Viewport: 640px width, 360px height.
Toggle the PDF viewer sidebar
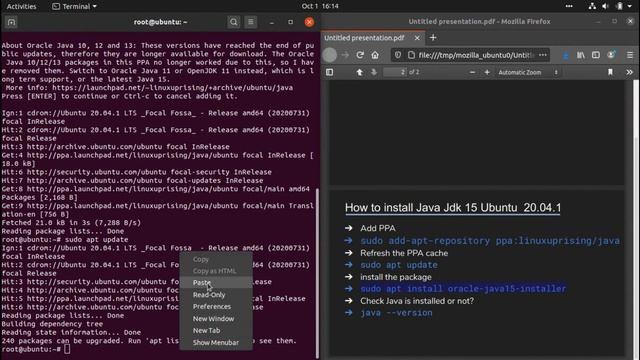click(329, 72)
